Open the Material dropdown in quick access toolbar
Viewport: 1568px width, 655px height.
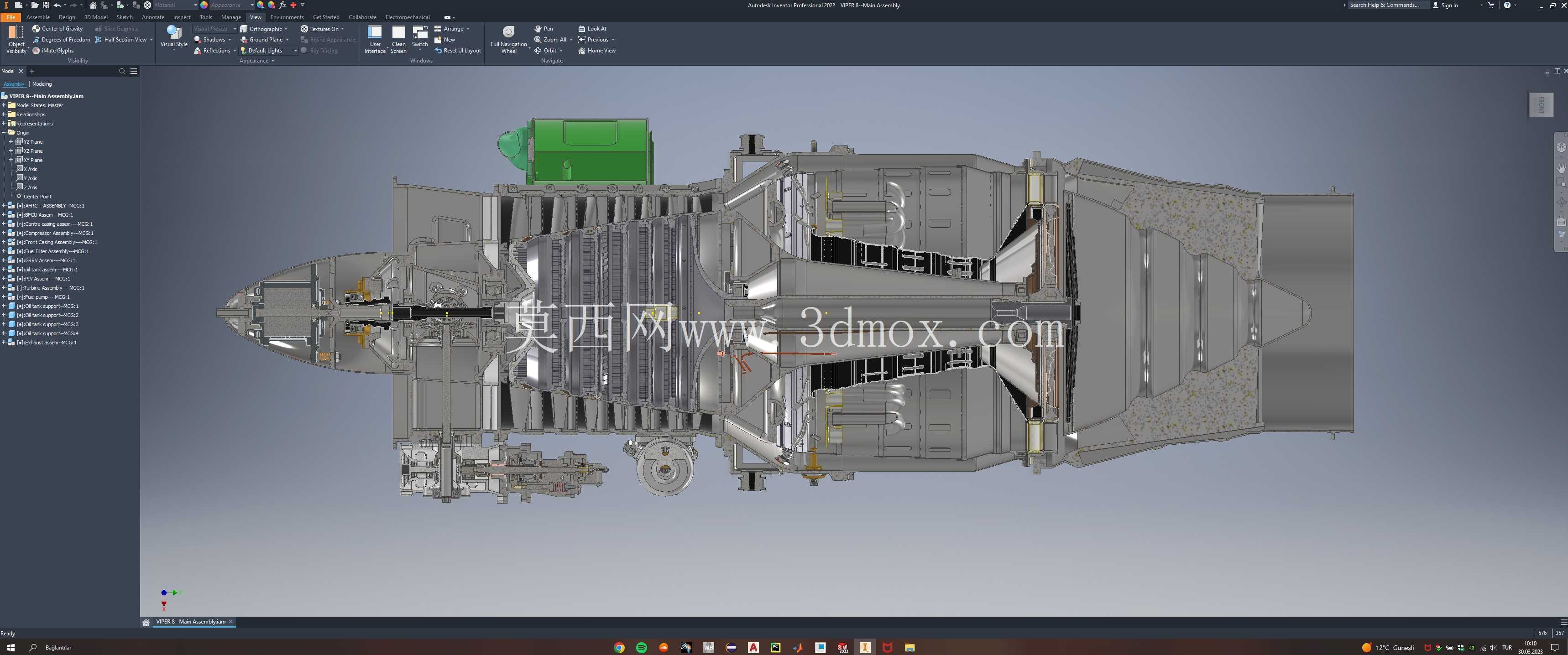pos(175,5)
